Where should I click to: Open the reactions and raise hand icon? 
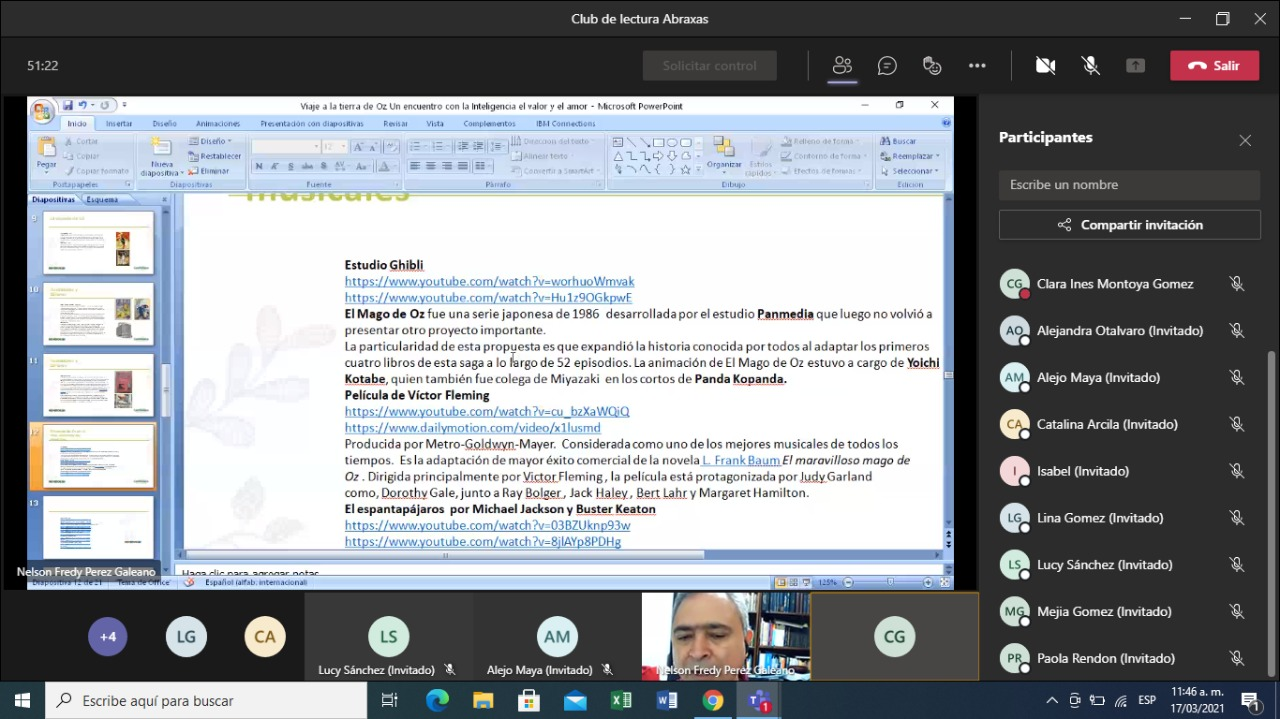[x=932, y=66]
